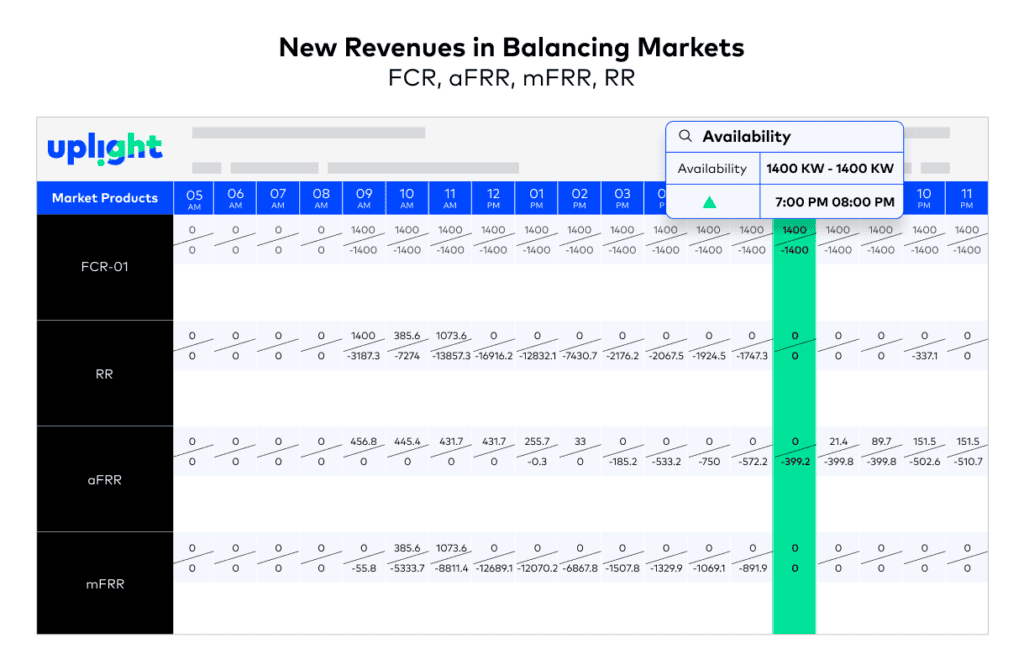Open the aFRR market product row

pyautogui.click(x=105, y=480)
